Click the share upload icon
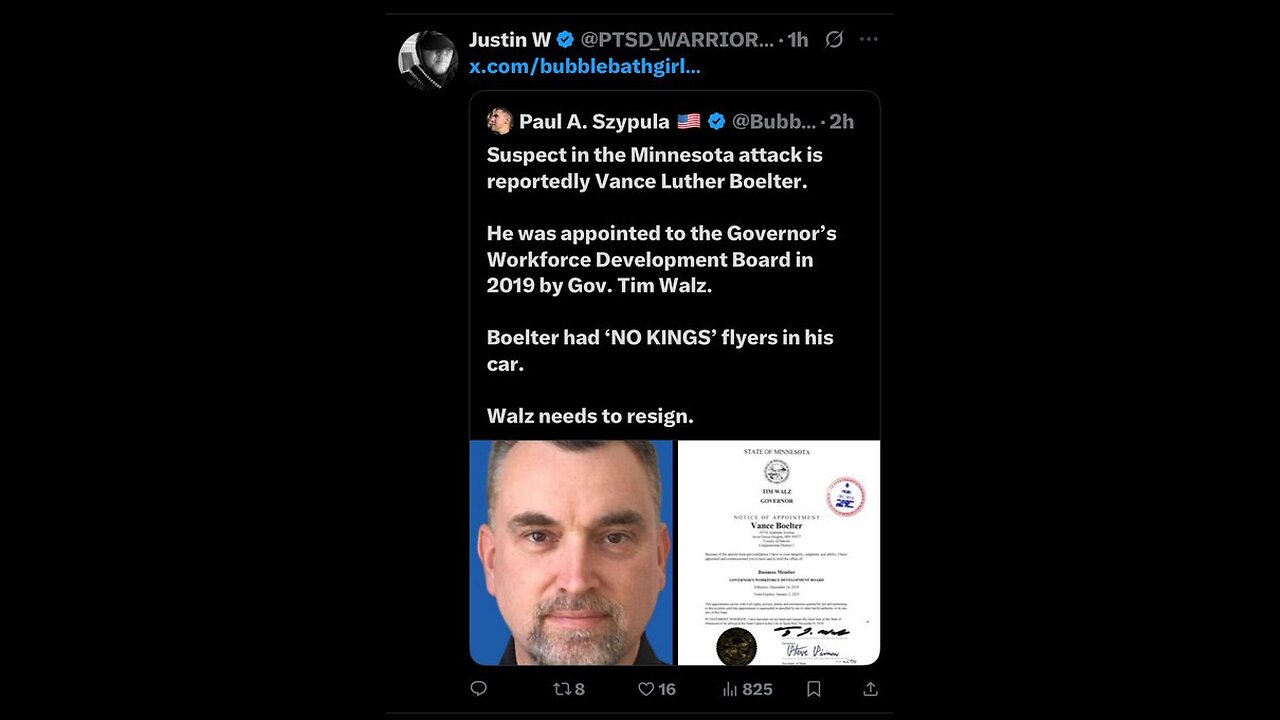 click(870, 689)
